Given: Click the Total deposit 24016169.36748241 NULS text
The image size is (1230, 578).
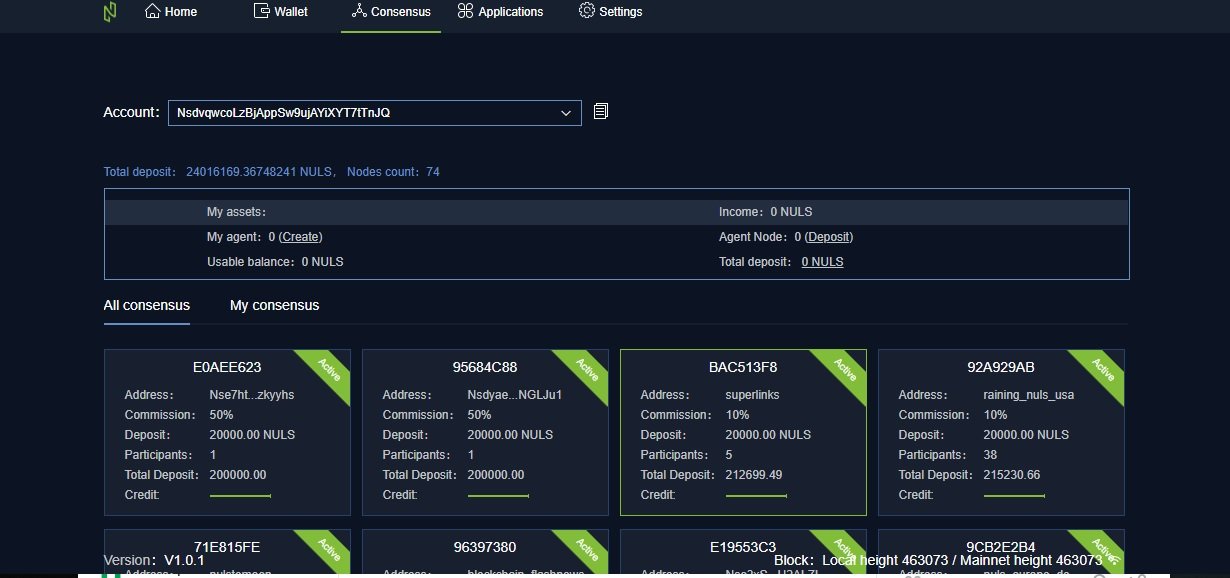Looking at the screenshot, I should point(218,172).
